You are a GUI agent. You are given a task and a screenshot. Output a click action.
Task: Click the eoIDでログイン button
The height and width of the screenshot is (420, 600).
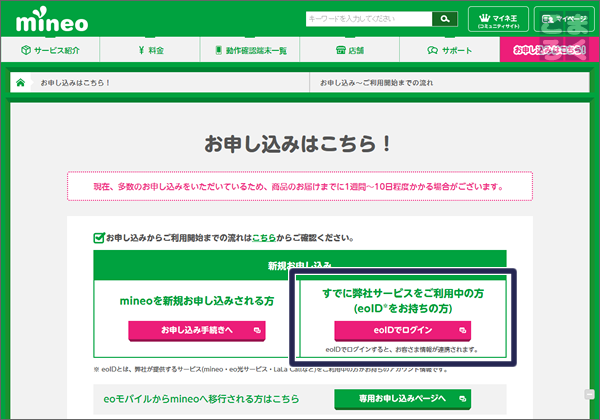point(403,330)
